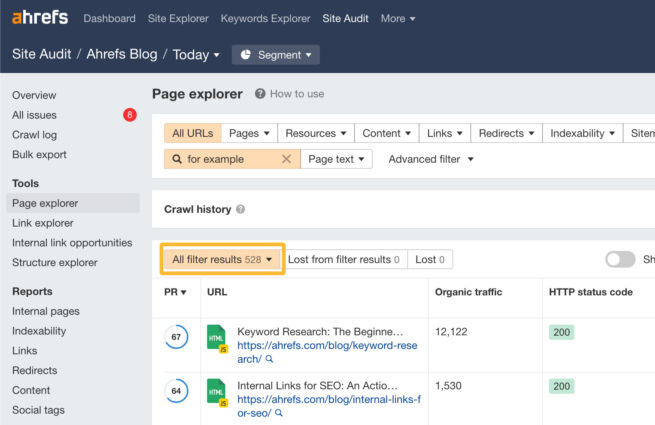Image resolution: width=655 pixels, height=425 pixels.
Task: Click the HTML file icon for Internal Links
Action: (x=217, y=392)
